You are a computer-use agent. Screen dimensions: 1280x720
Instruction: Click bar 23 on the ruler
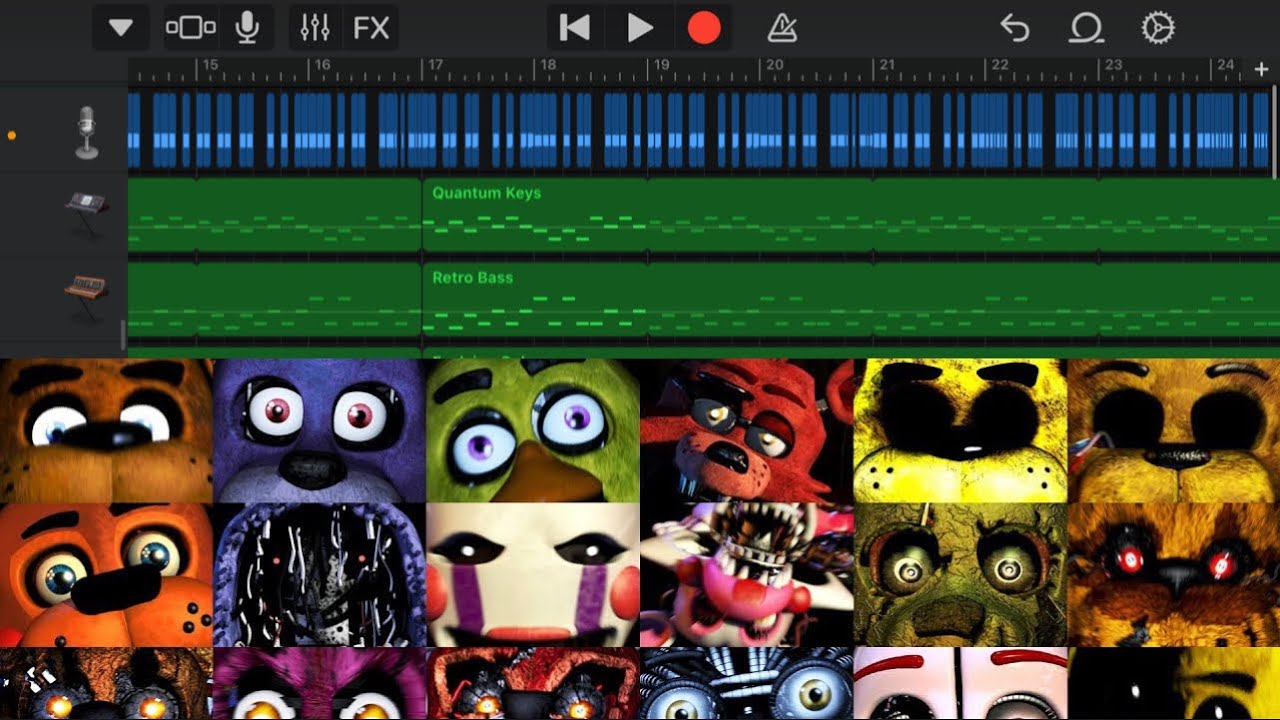1112,65
